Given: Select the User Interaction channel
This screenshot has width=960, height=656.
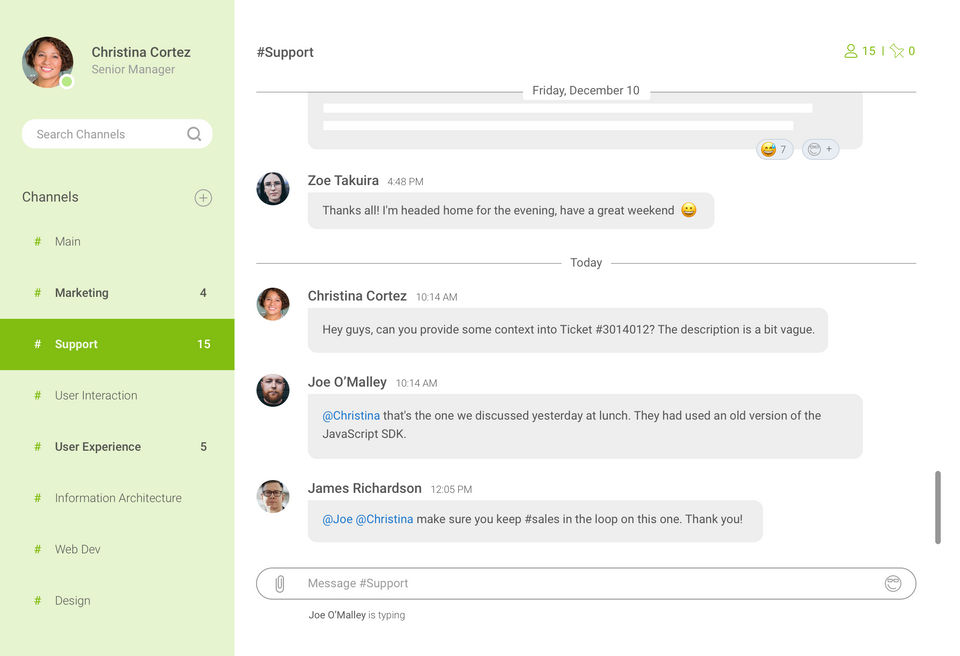Looking at the screenshot, I should (x=96, y=396).
